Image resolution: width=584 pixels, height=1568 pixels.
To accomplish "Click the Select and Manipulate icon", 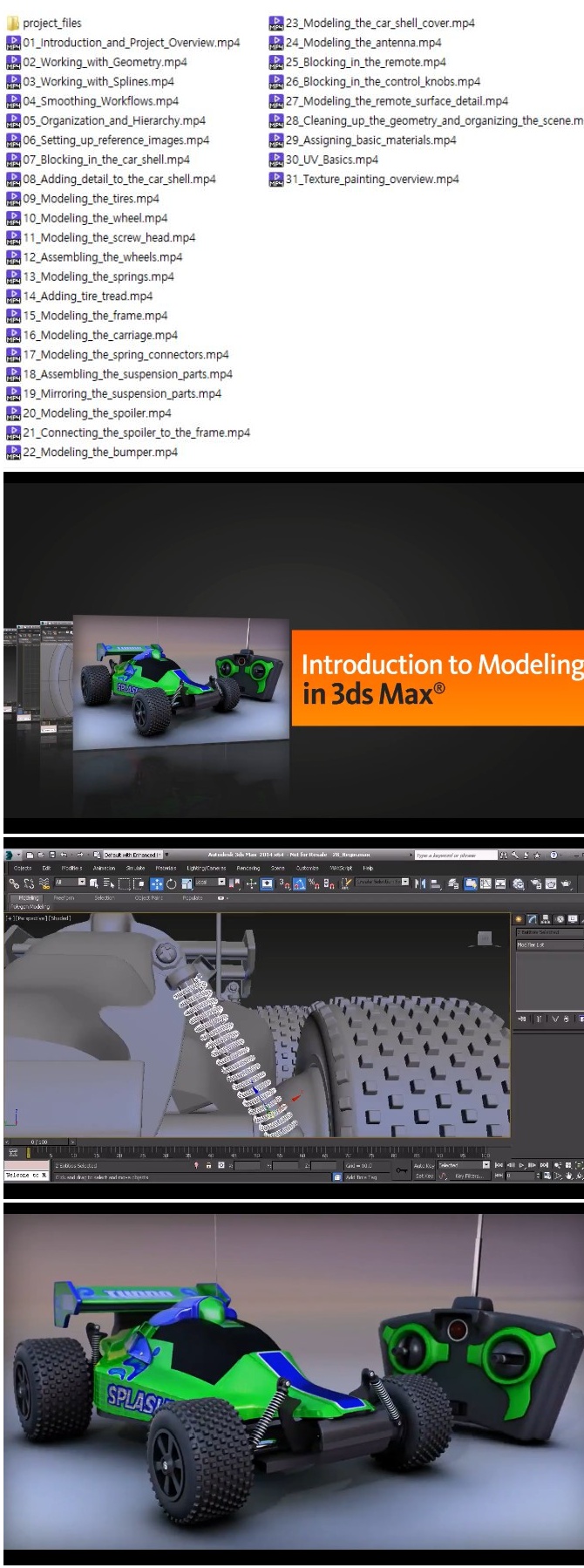I will 251,883.
